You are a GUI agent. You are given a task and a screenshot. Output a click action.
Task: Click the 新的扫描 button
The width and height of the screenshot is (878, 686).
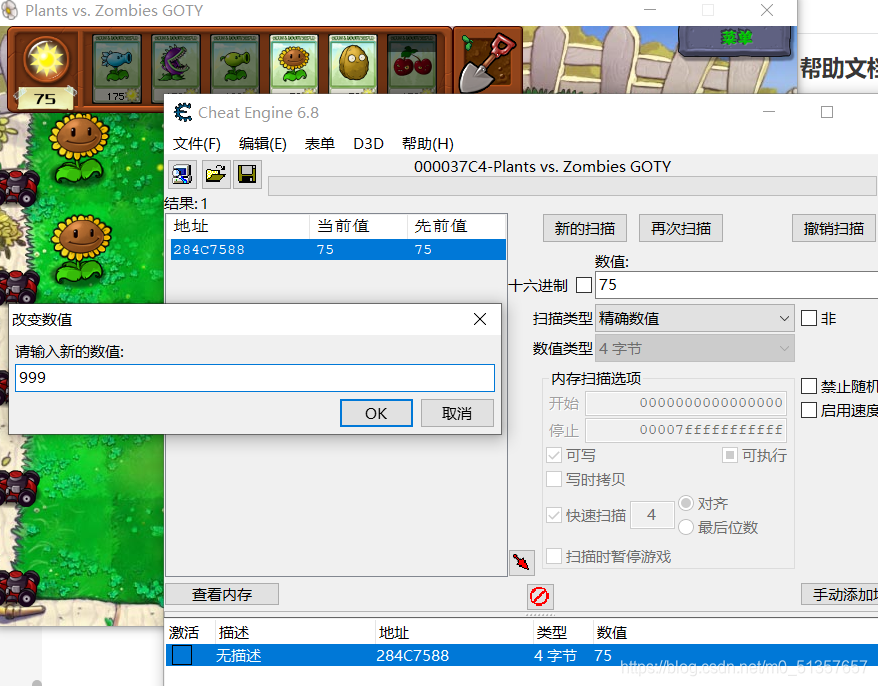coord(584,227)
